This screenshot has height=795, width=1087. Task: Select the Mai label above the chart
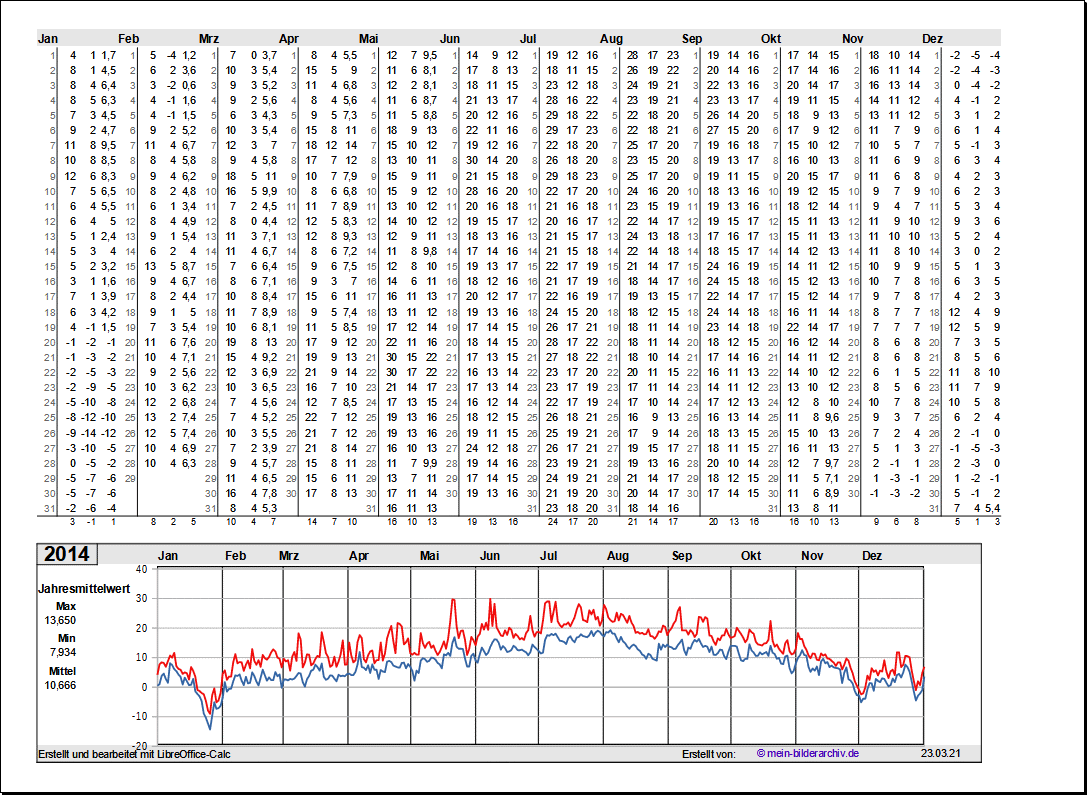(430, 555)
